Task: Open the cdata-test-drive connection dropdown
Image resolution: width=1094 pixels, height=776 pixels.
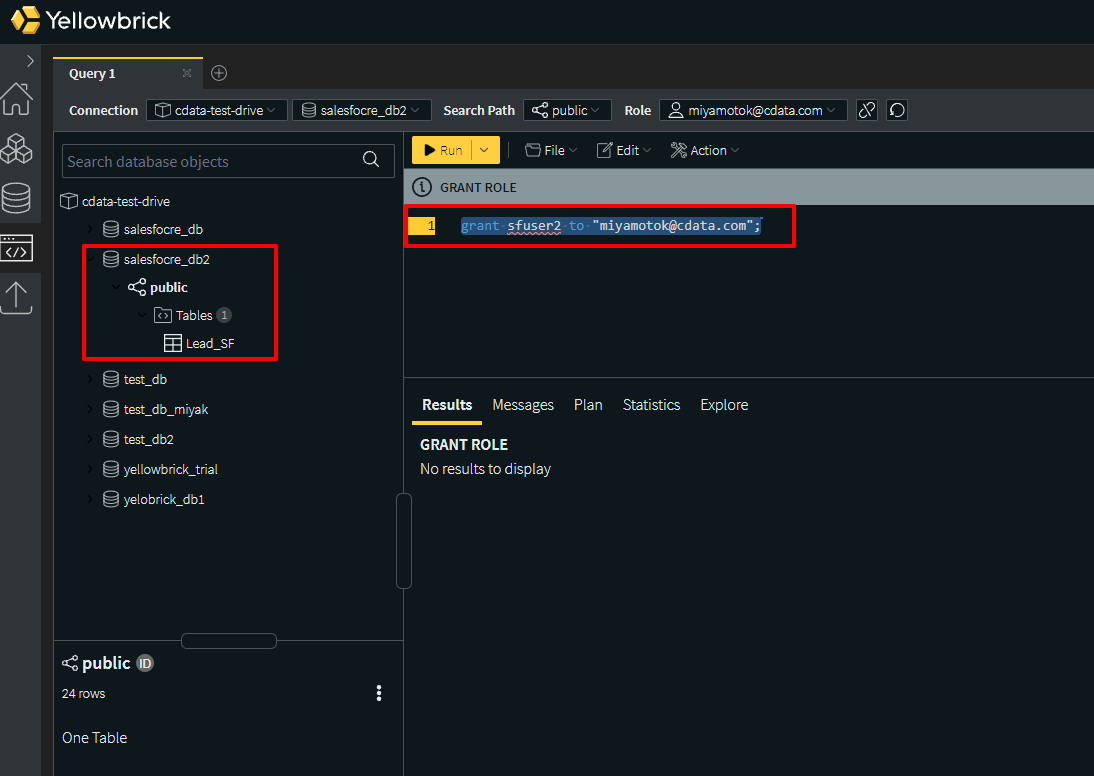Action: (217, 110)
